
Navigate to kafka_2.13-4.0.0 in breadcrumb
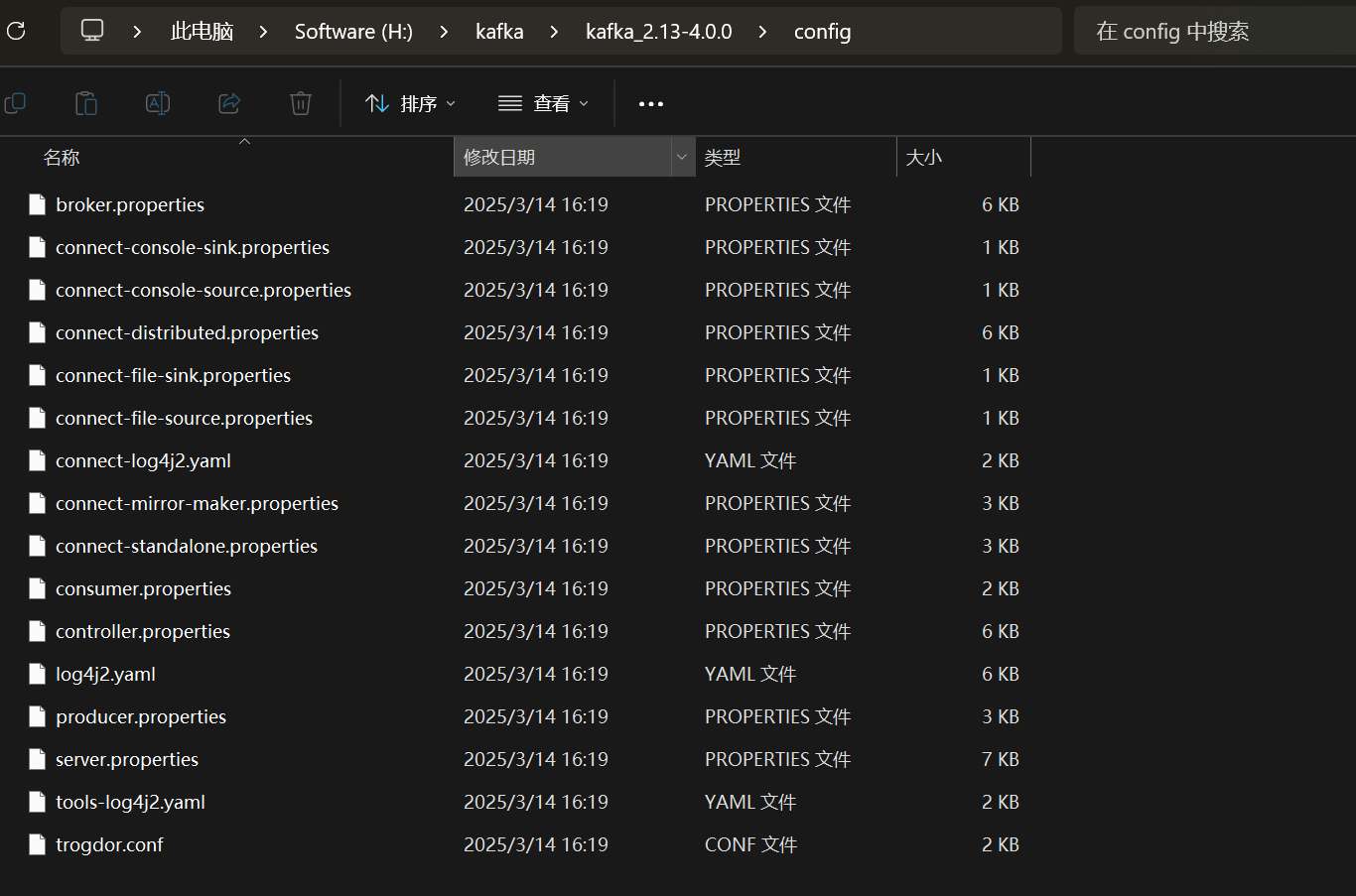pos(659,32)
